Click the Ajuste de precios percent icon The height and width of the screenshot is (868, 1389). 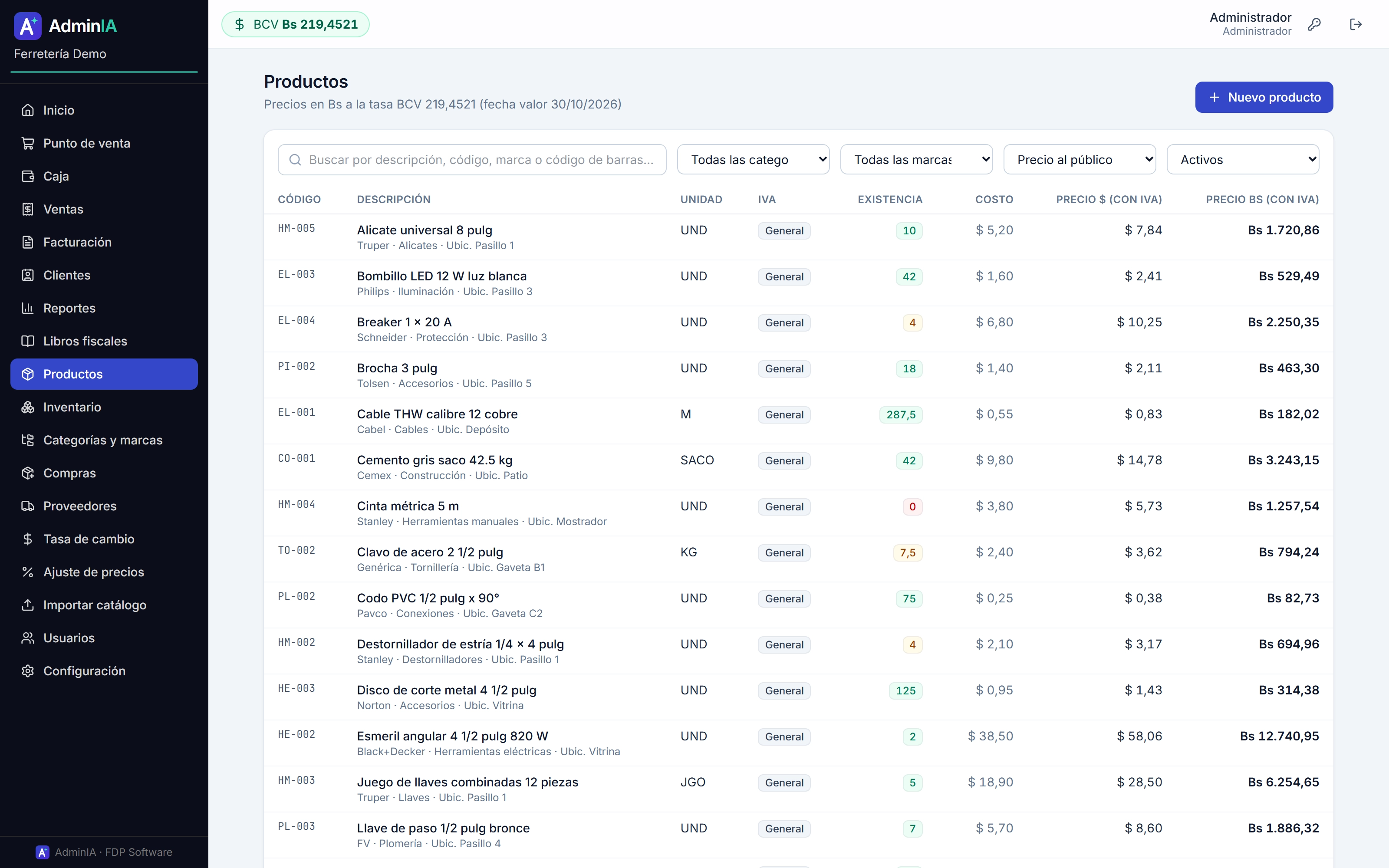coord(27,572)
